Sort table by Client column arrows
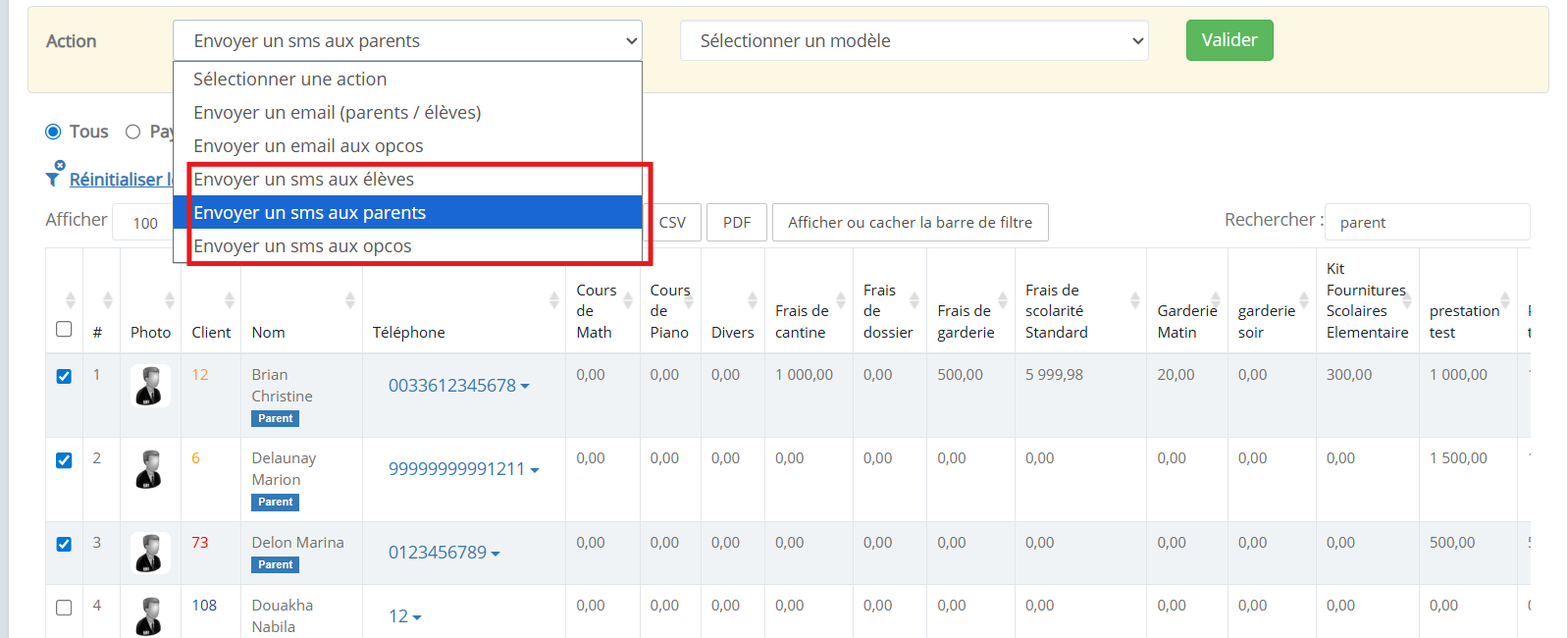The height and width of the screenshot is (638, 1568). tap(229, 300)
